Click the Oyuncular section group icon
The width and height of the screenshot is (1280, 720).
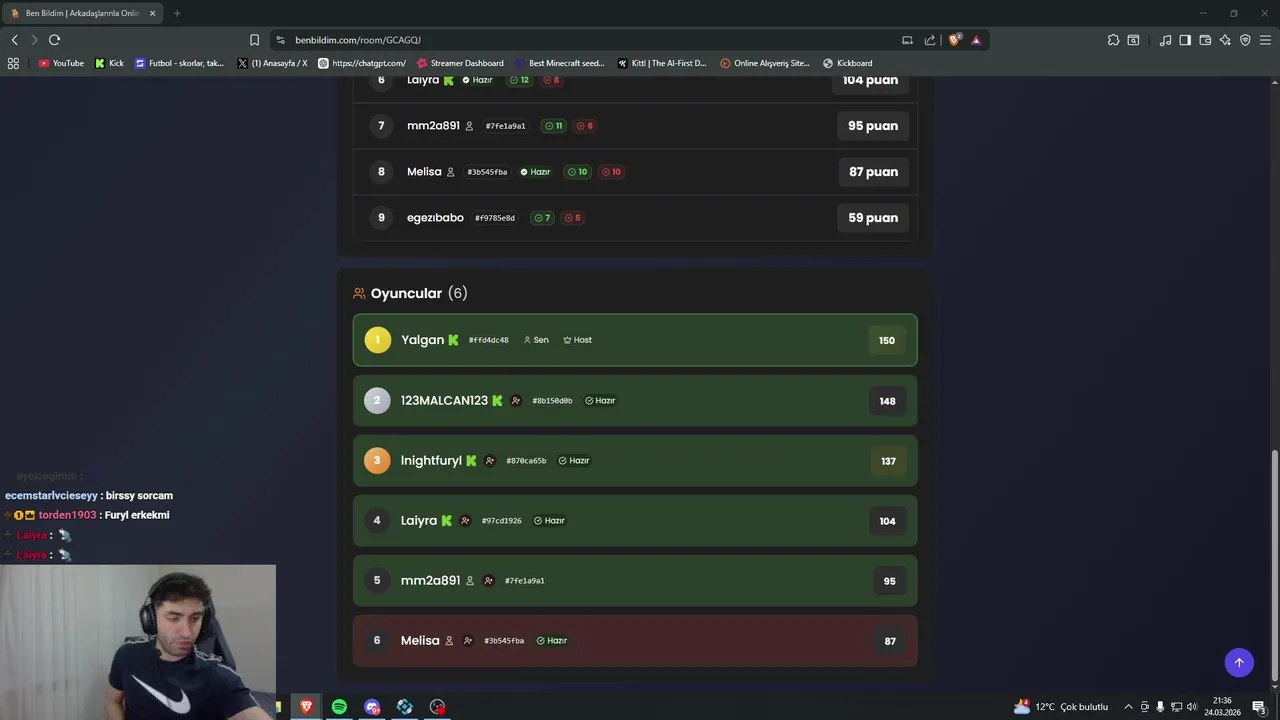359,293
